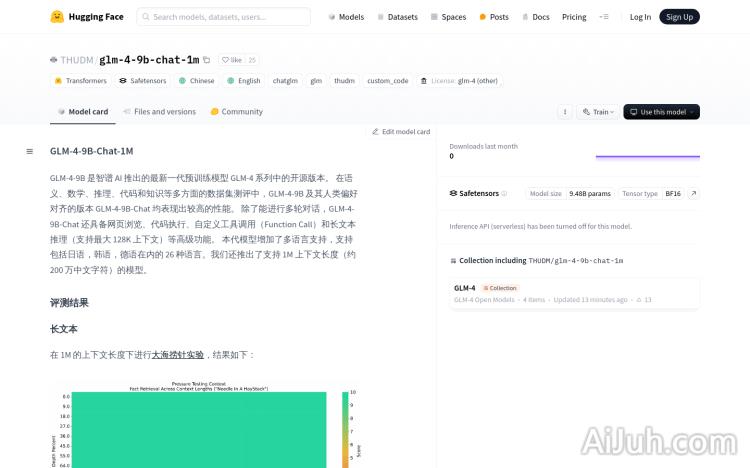Select the Chinese language tag

click(196, 81)
